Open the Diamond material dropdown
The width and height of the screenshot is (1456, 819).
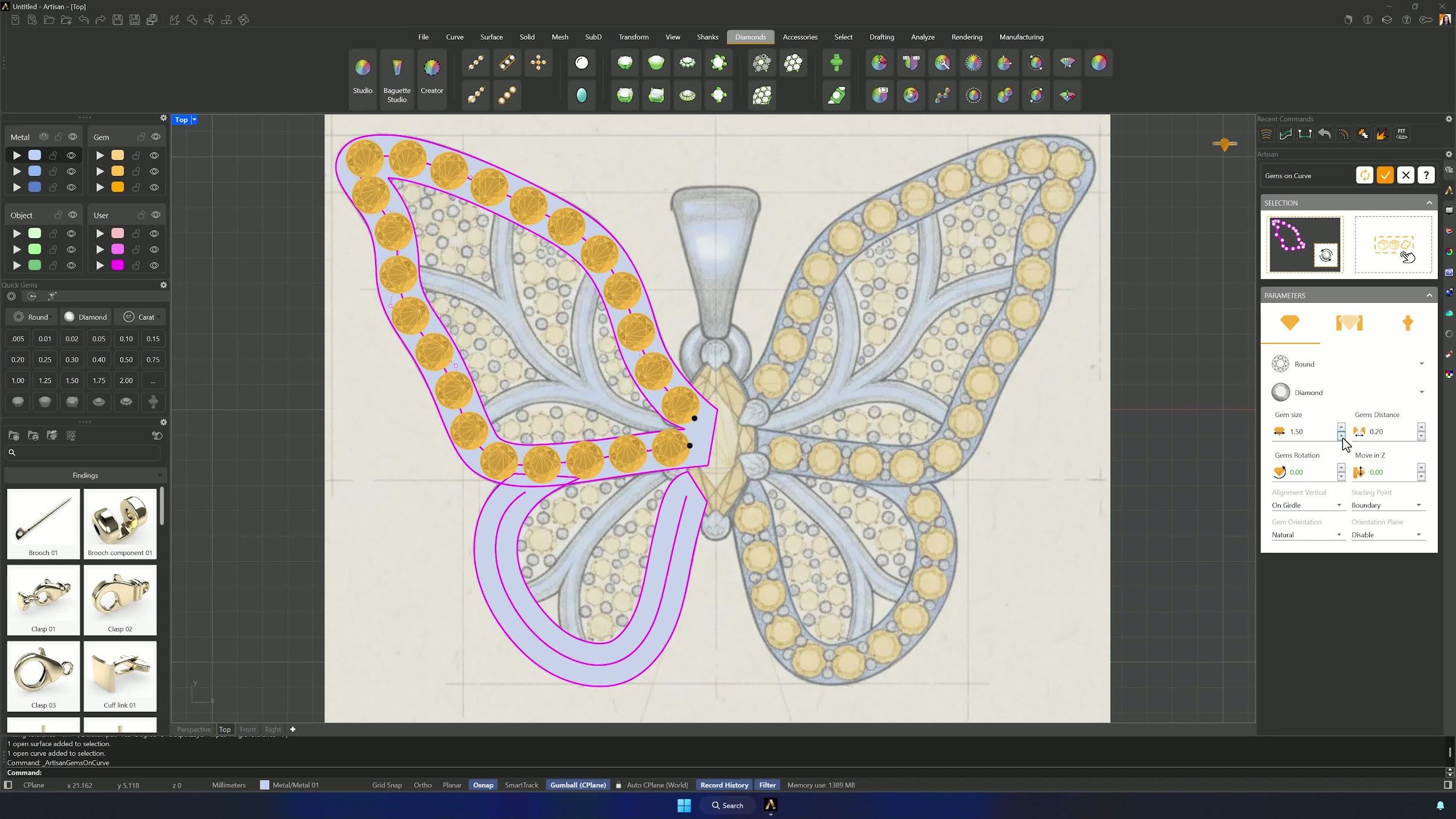tap(1348, 393)
